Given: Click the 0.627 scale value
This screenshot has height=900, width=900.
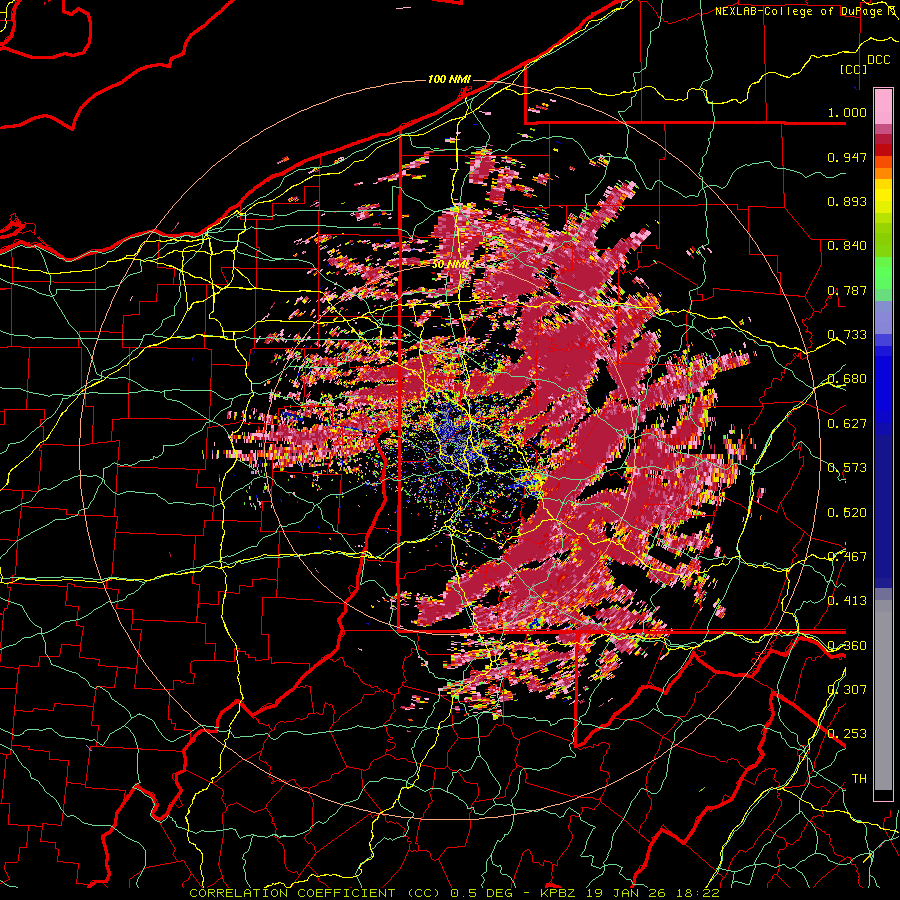Looking at the screenshot, I should 847,424.
